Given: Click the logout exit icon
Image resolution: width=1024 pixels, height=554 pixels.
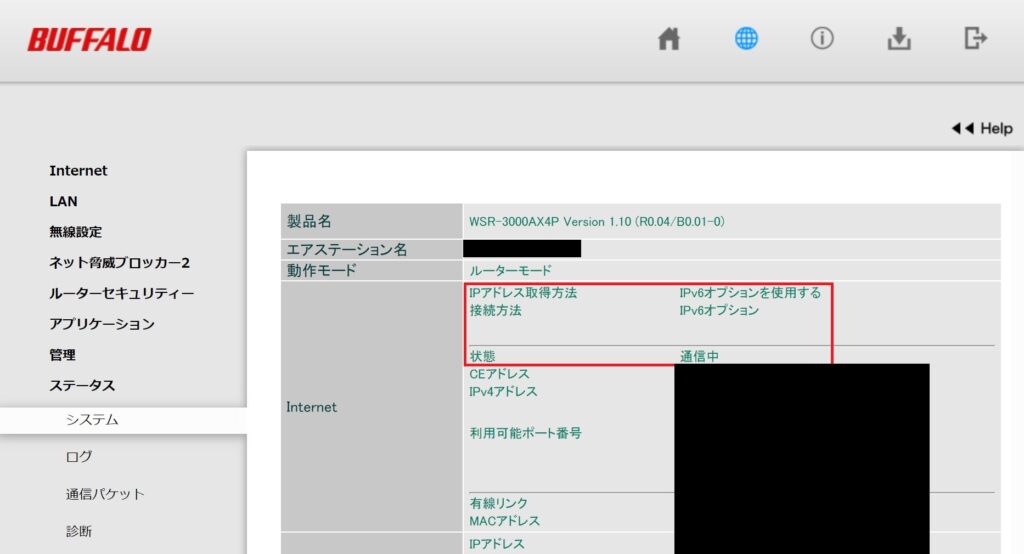Looking at the screenshot, I should pos(975,39).
